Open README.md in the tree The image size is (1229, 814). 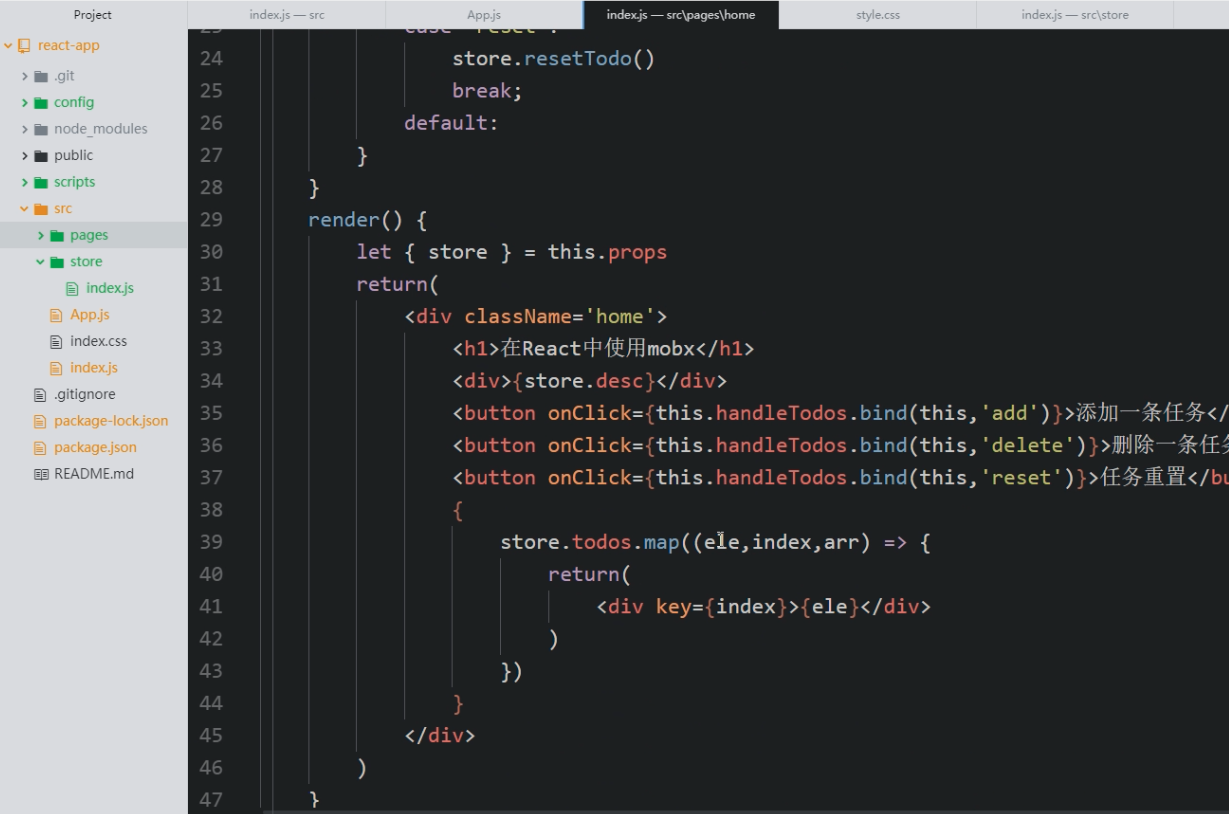coord(94,474)
